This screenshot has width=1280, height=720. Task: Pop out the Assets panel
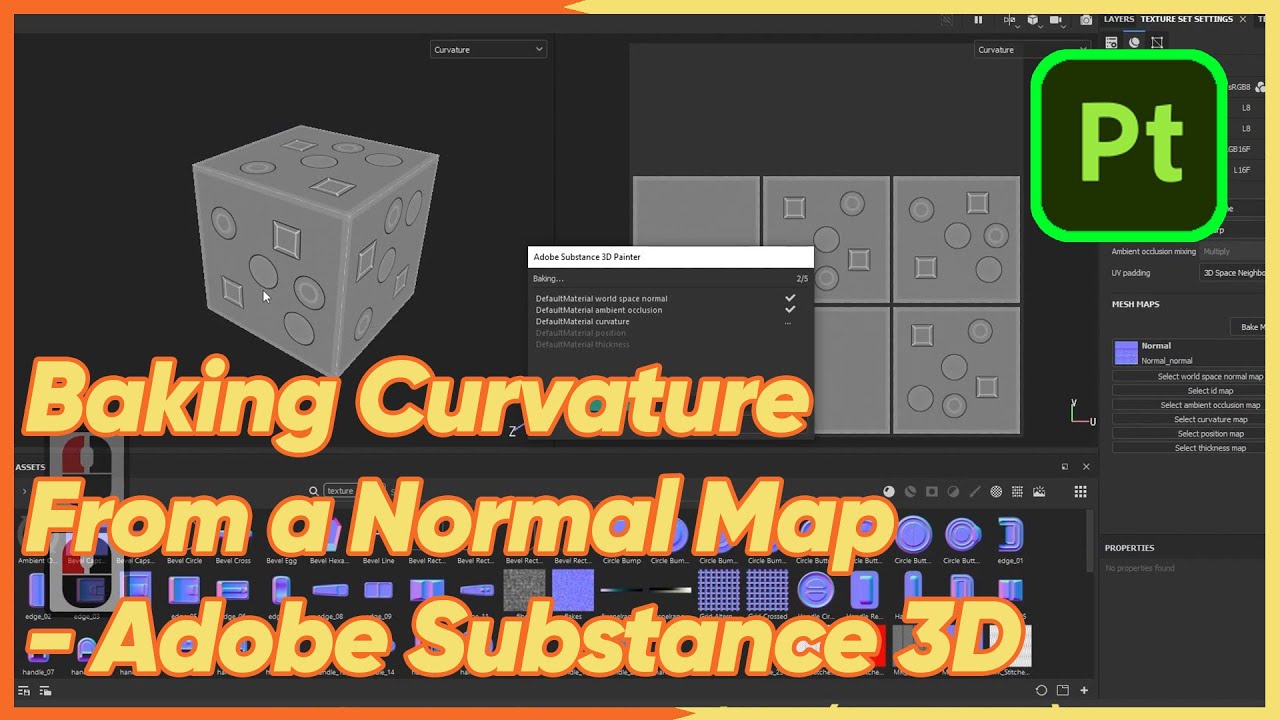tap(1064, 467)
